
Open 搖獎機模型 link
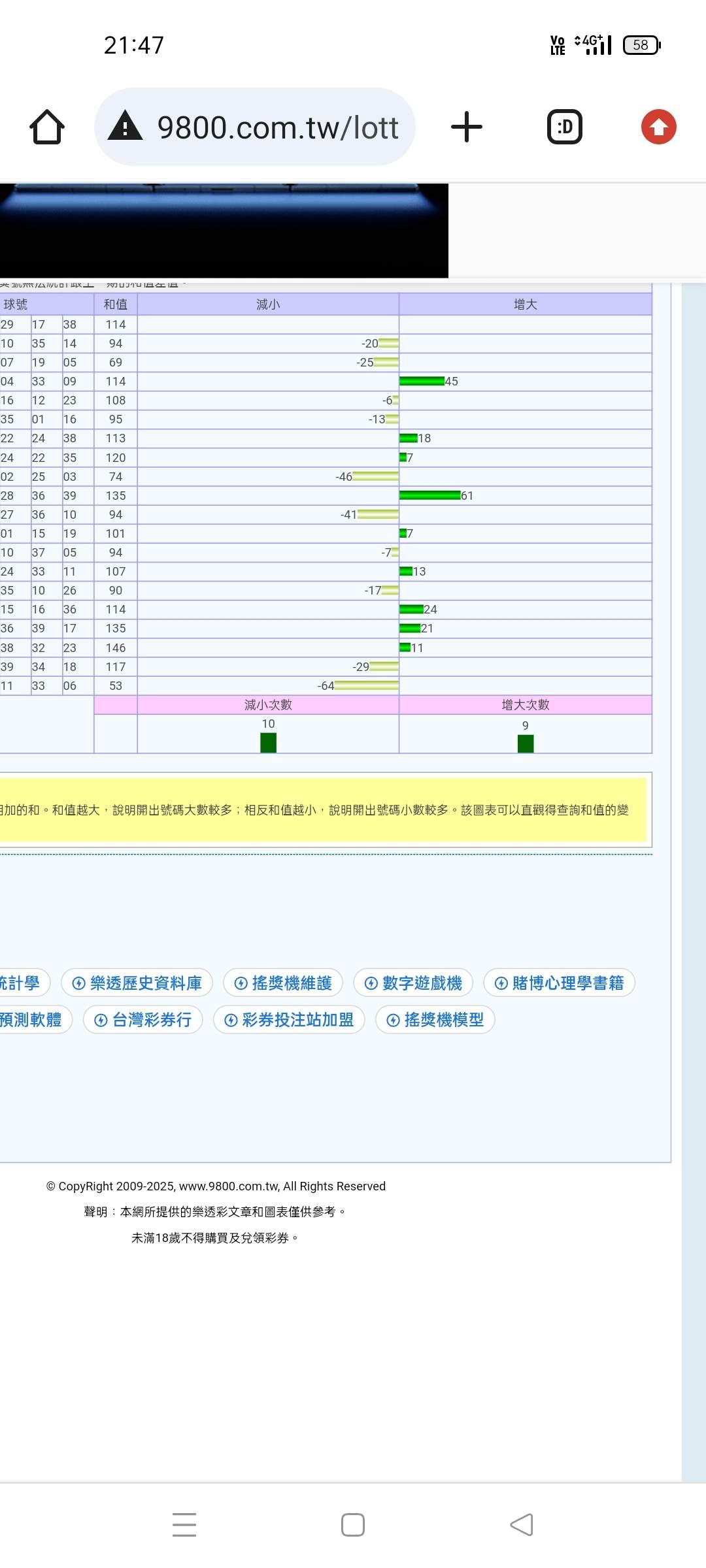point(435,1019)
